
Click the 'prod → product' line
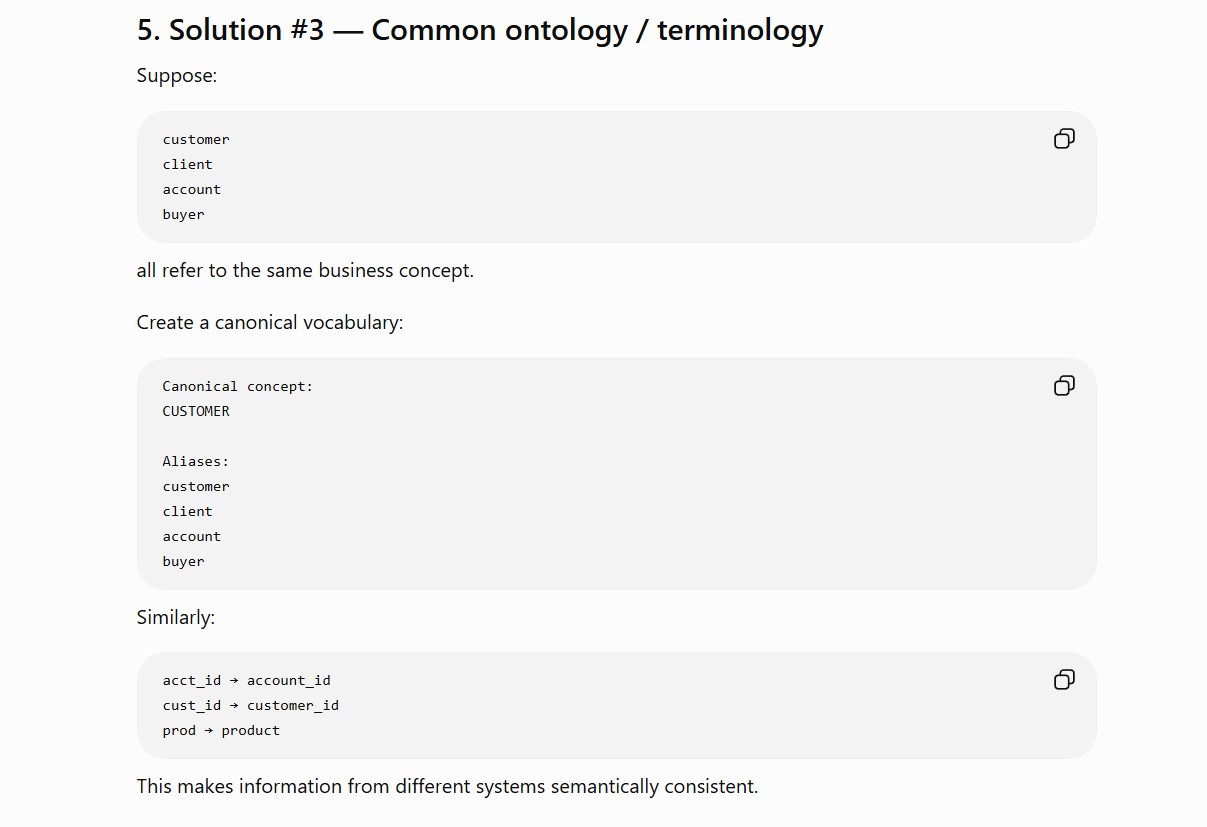click(222, 731)
